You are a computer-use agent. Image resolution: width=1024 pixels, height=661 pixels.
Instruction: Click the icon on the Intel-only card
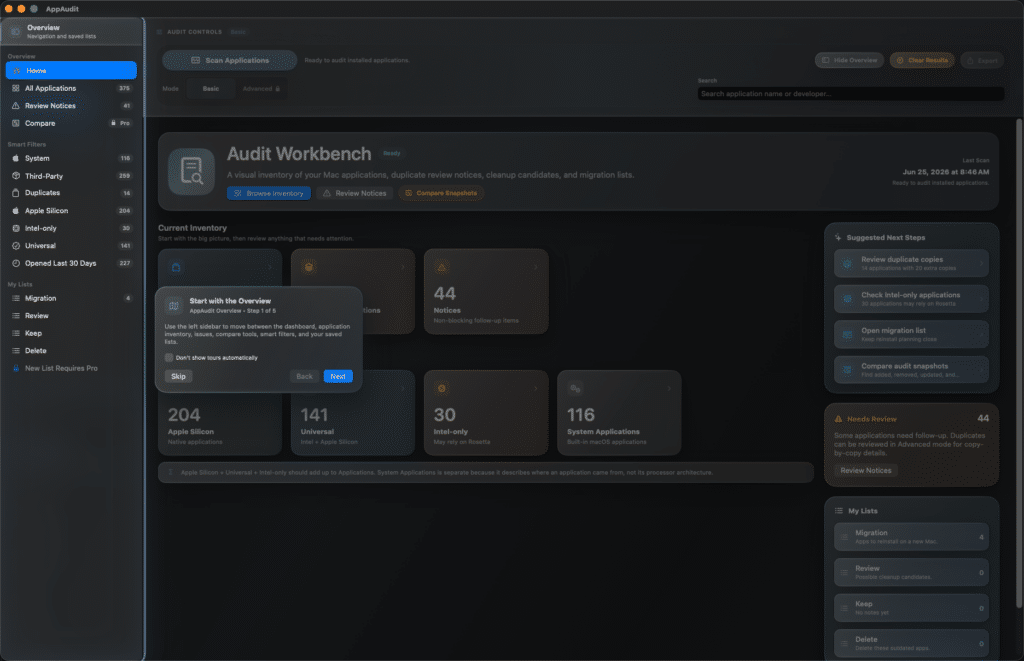[441, 389]
